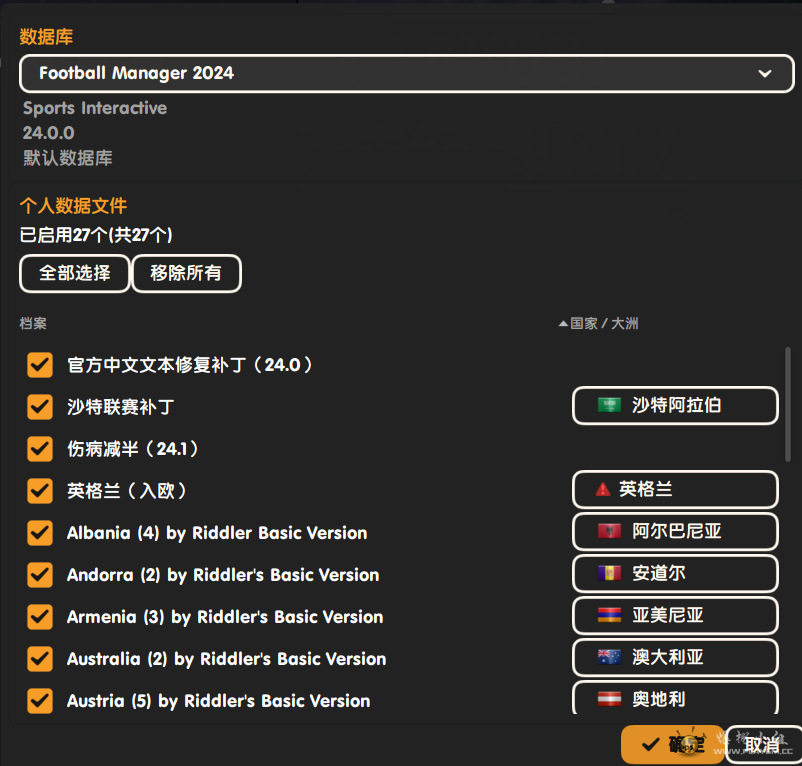Open the 沙特阿拉伯 country selector

point(675,405)
